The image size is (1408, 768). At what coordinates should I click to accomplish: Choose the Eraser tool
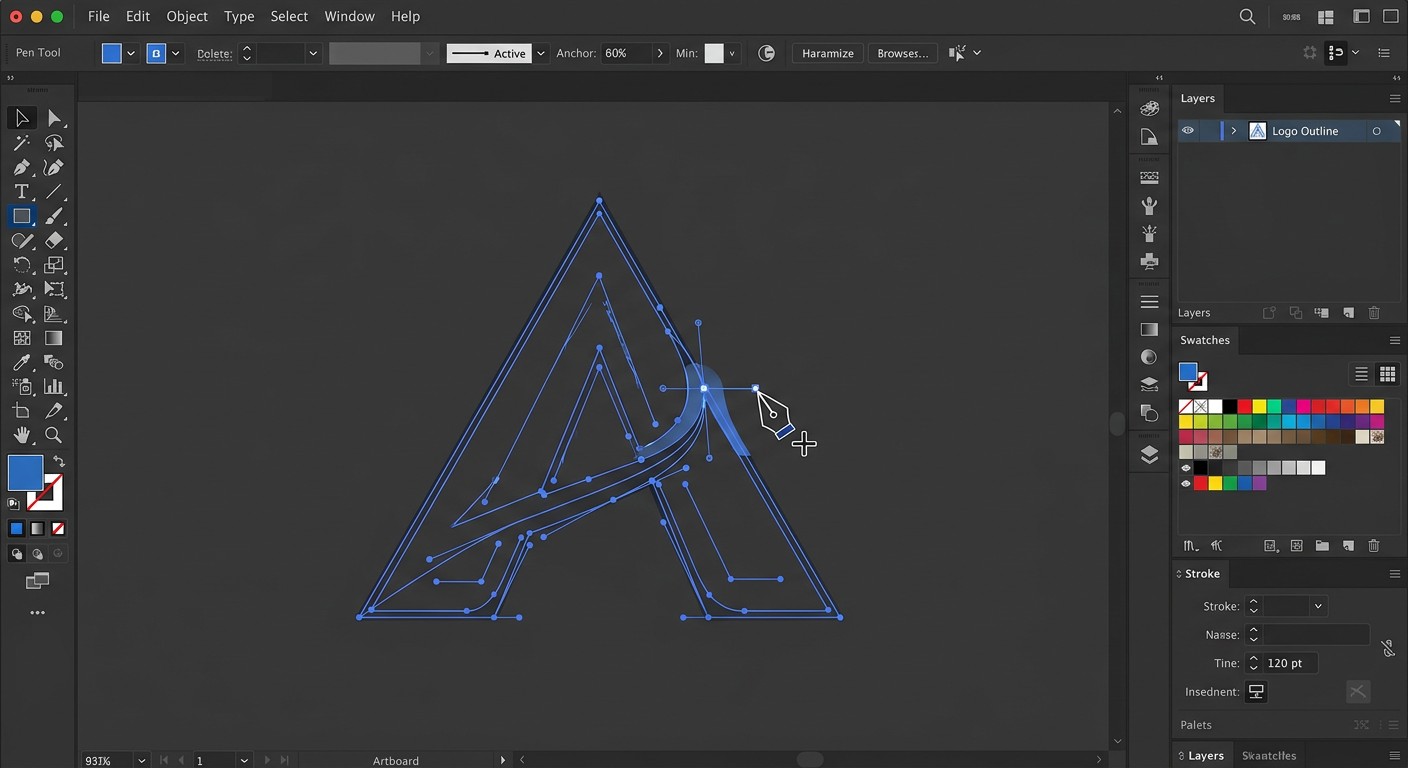[x=54, y=241]
